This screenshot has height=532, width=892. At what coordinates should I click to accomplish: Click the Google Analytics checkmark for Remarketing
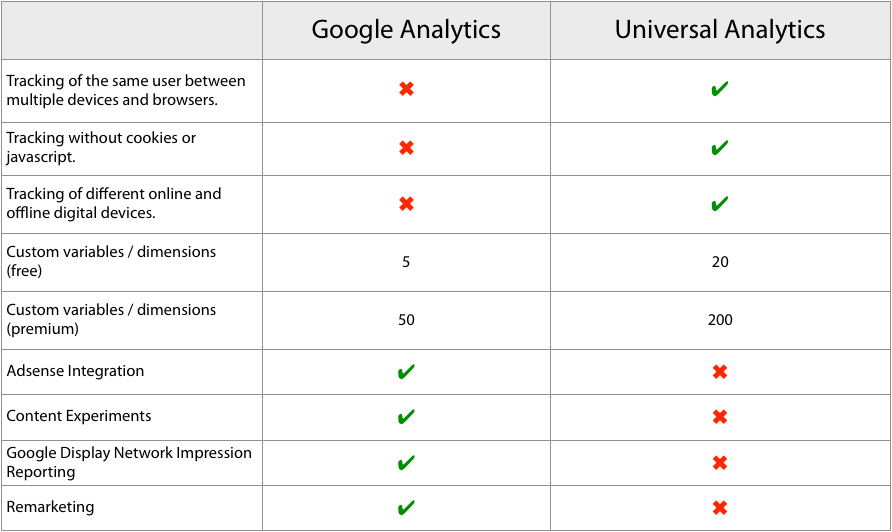406,508
